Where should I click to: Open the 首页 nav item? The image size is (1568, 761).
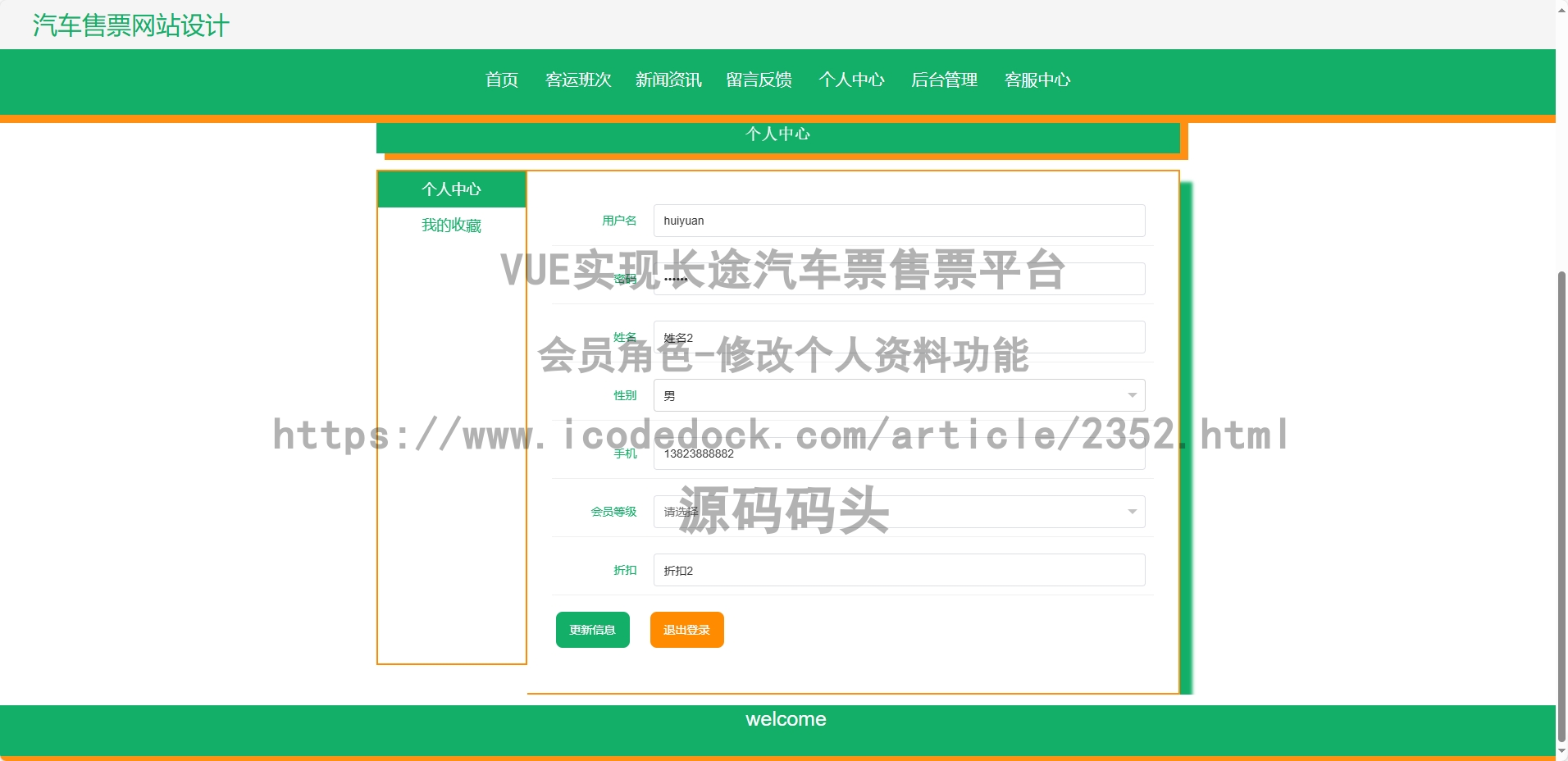pyautogui.click(x=502, y=80)
